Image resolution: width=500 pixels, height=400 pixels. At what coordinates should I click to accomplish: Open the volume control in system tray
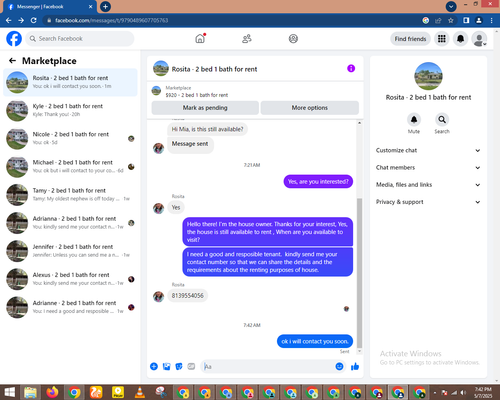coord(463,393)
